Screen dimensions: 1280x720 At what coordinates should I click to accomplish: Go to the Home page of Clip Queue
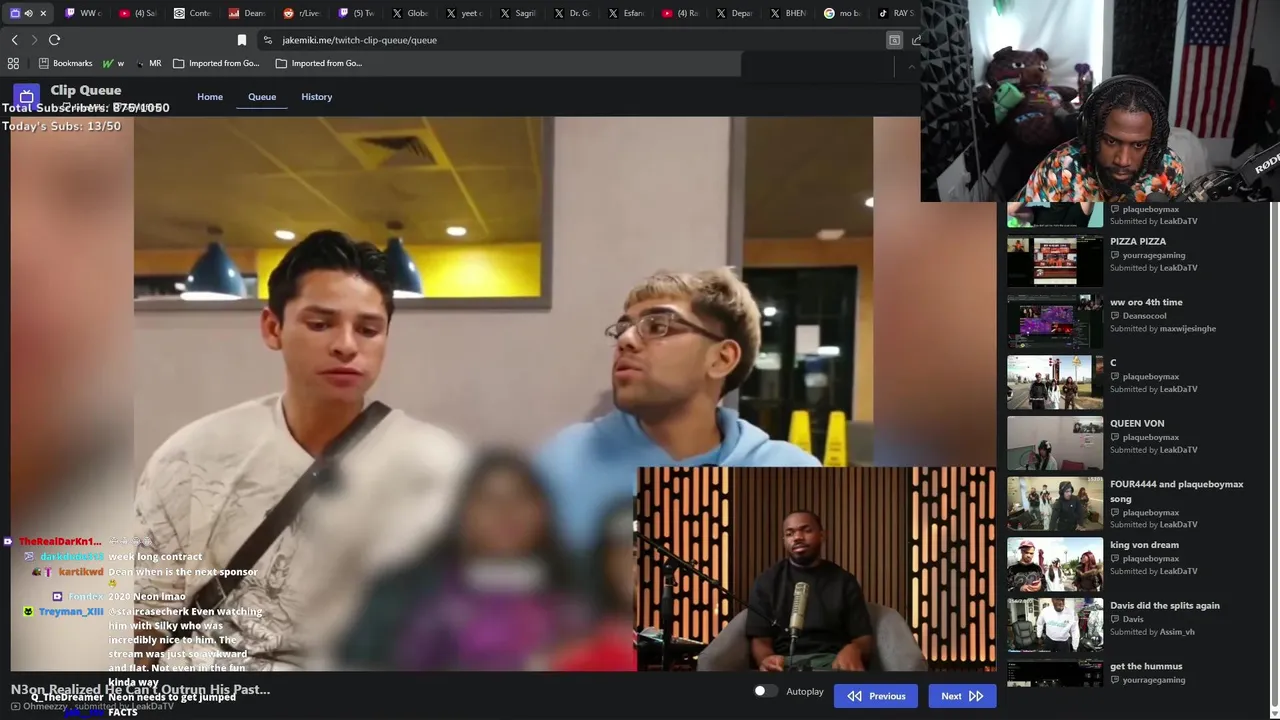pyautogui.click(x=210, y=97)
